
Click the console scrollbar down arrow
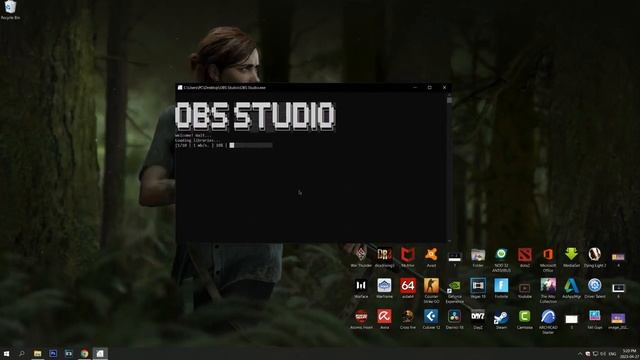tap(449, 241)
